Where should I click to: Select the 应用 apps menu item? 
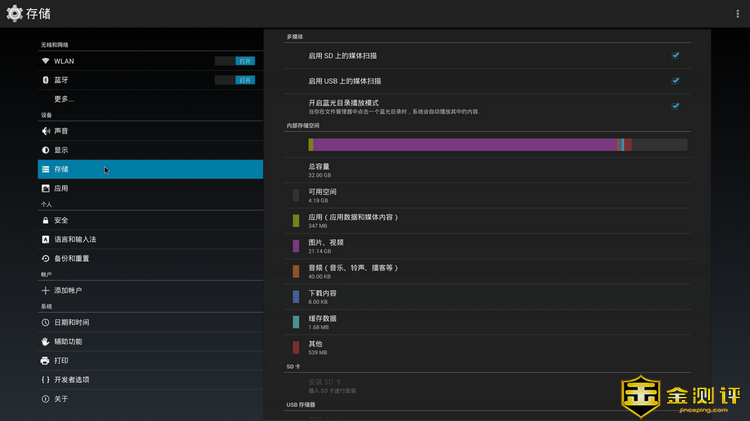(62, 188)
